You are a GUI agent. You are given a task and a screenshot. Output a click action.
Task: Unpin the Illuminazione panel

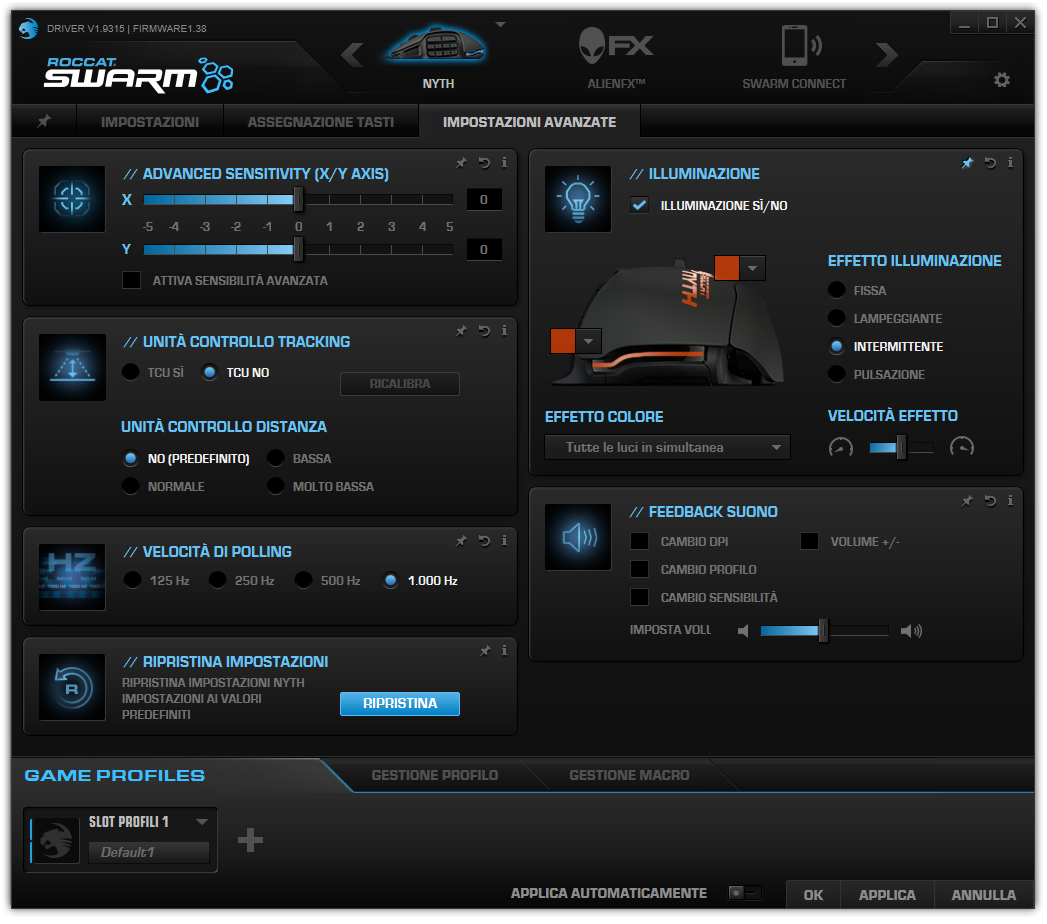point(967,163)
